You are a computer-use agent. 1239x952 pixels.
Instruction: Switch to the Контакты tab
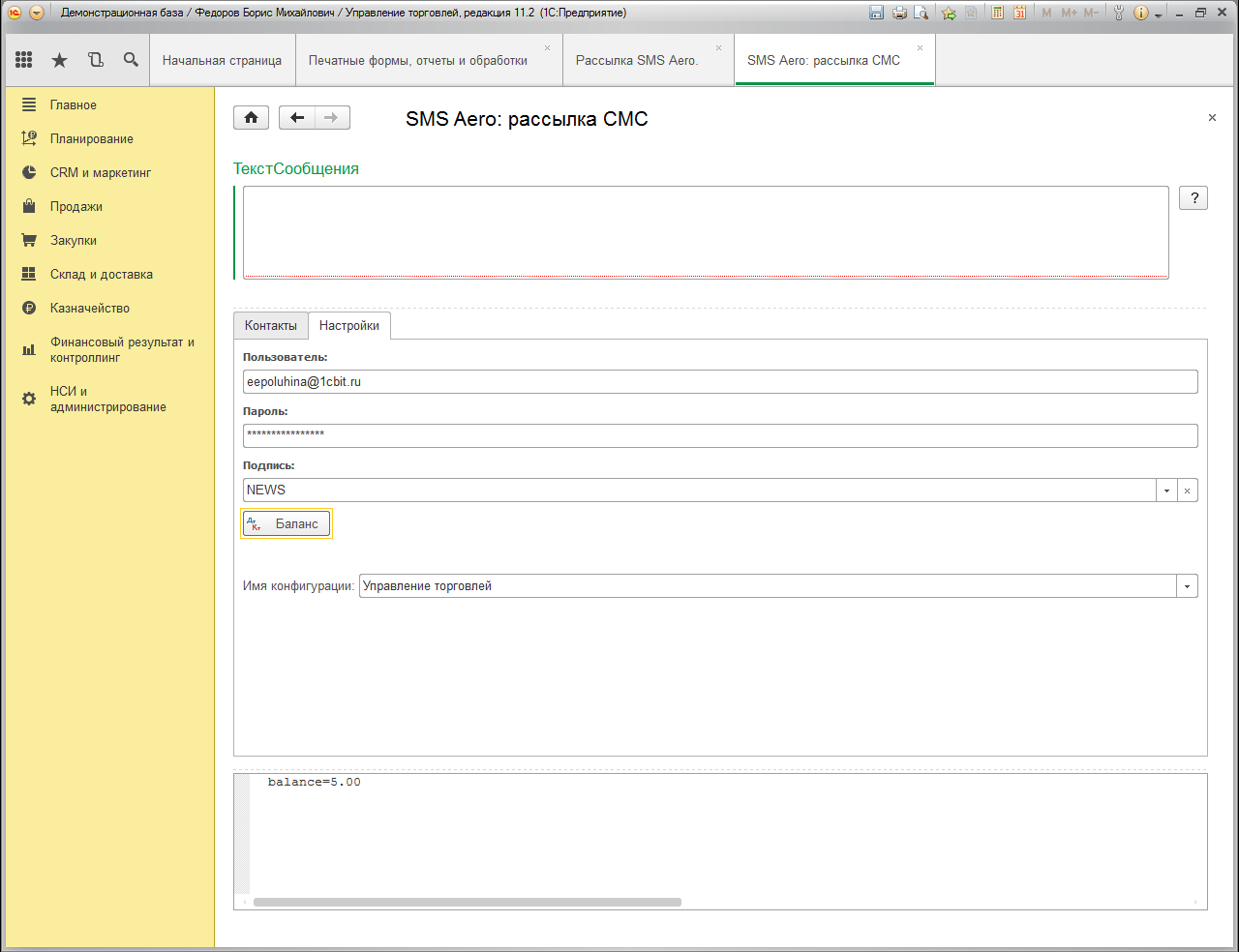[271, 326]
